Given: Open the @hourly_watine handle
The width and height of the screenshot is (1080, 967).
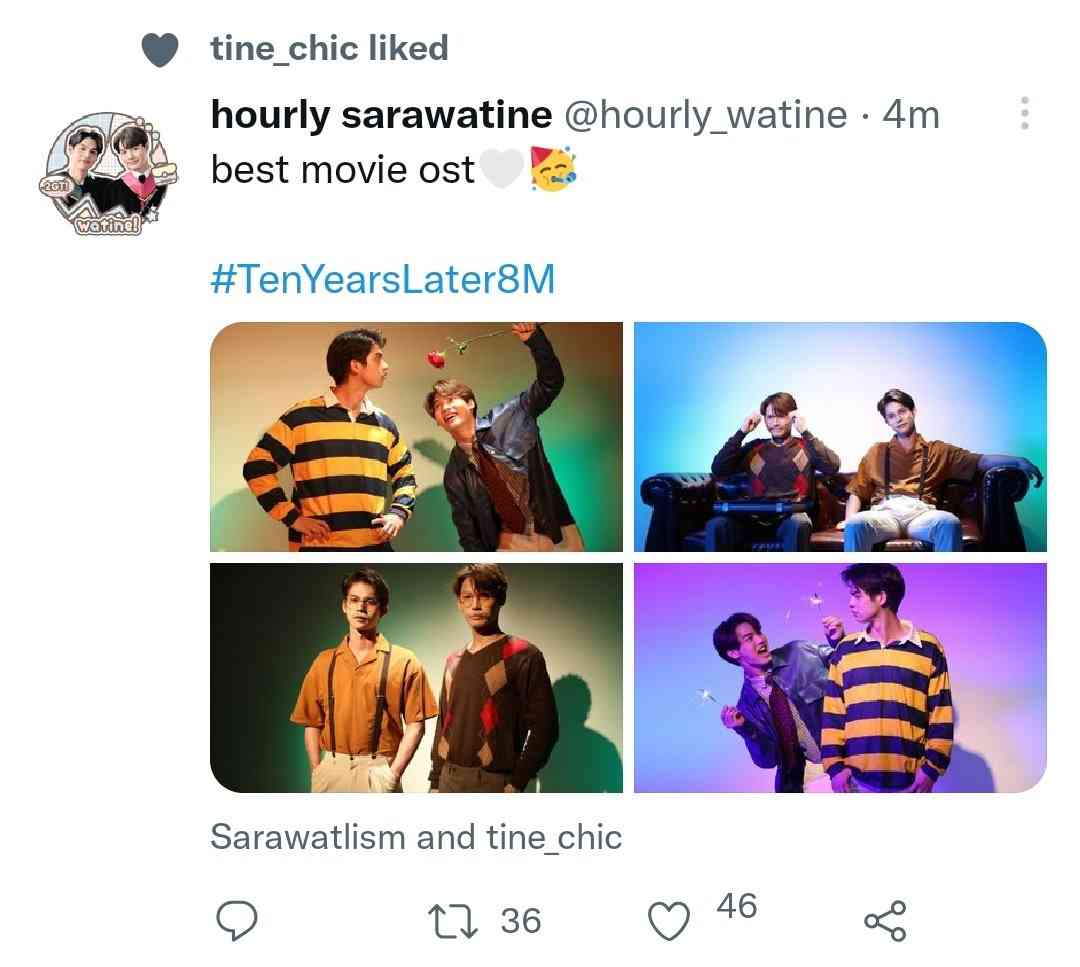Looking at the screenshot, I should (705, 114).
